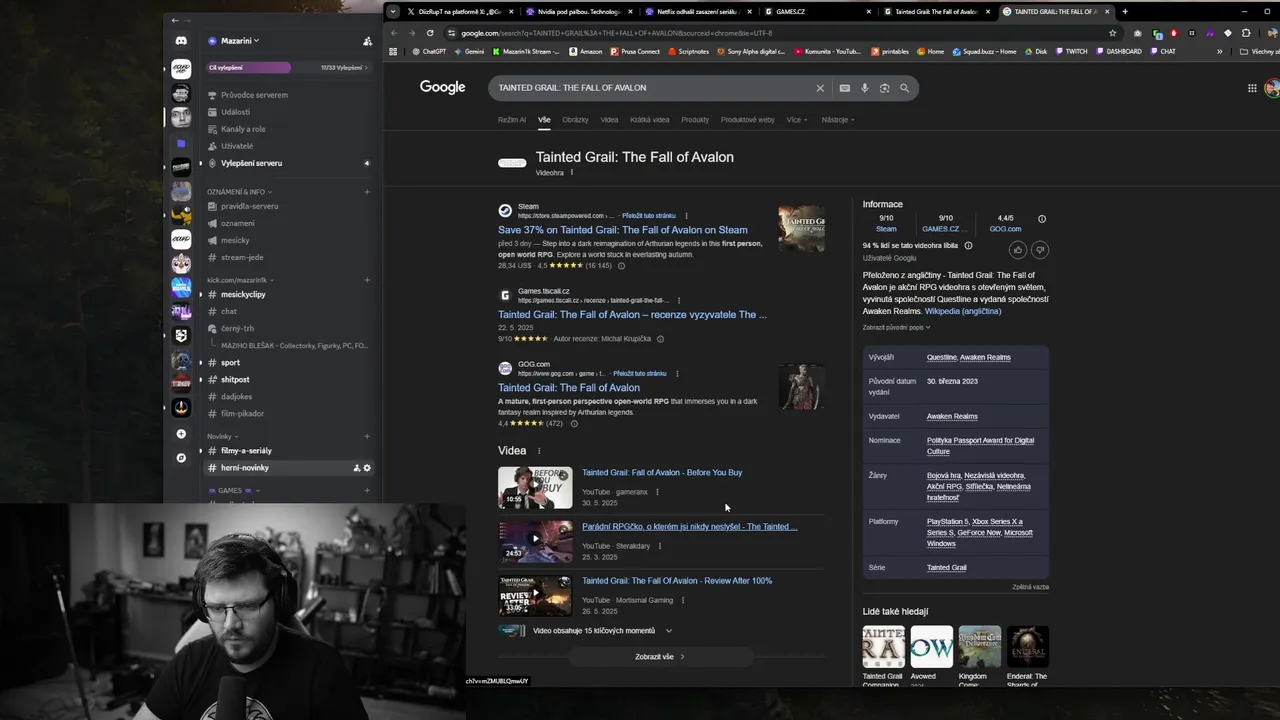This screenshot has height=720, width=1280.
Task: Open the virtual keyboard icon in search box
Action: coord(845,88)
